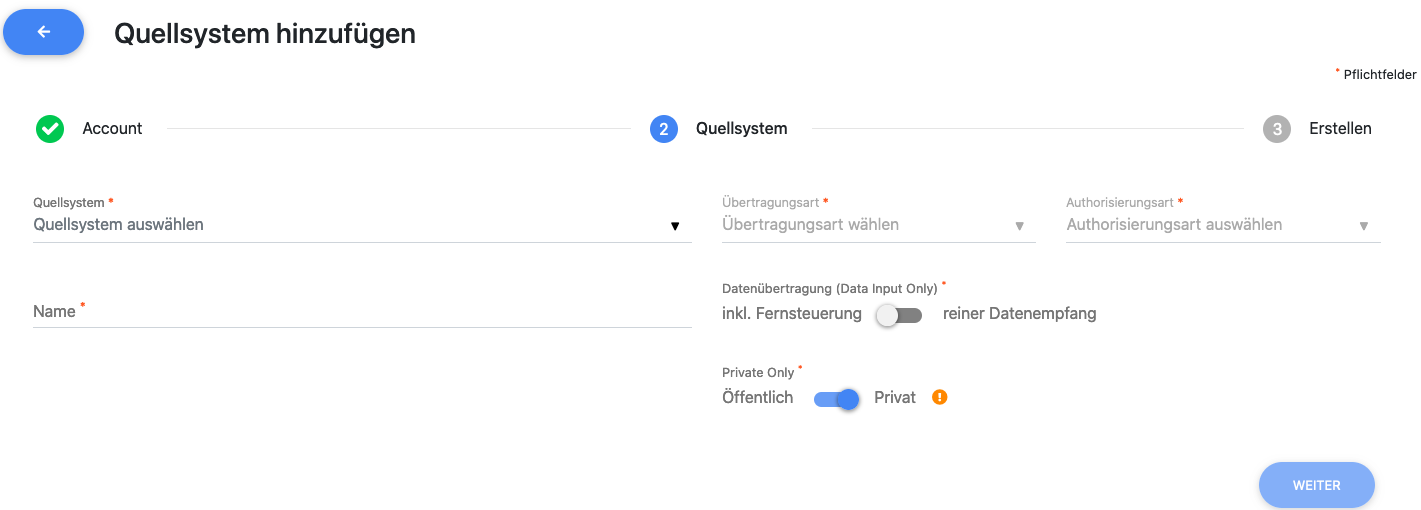Select the Quellsystem step label
The image size is (1421, 510).
pyautogui.click(x=741, y=129)
